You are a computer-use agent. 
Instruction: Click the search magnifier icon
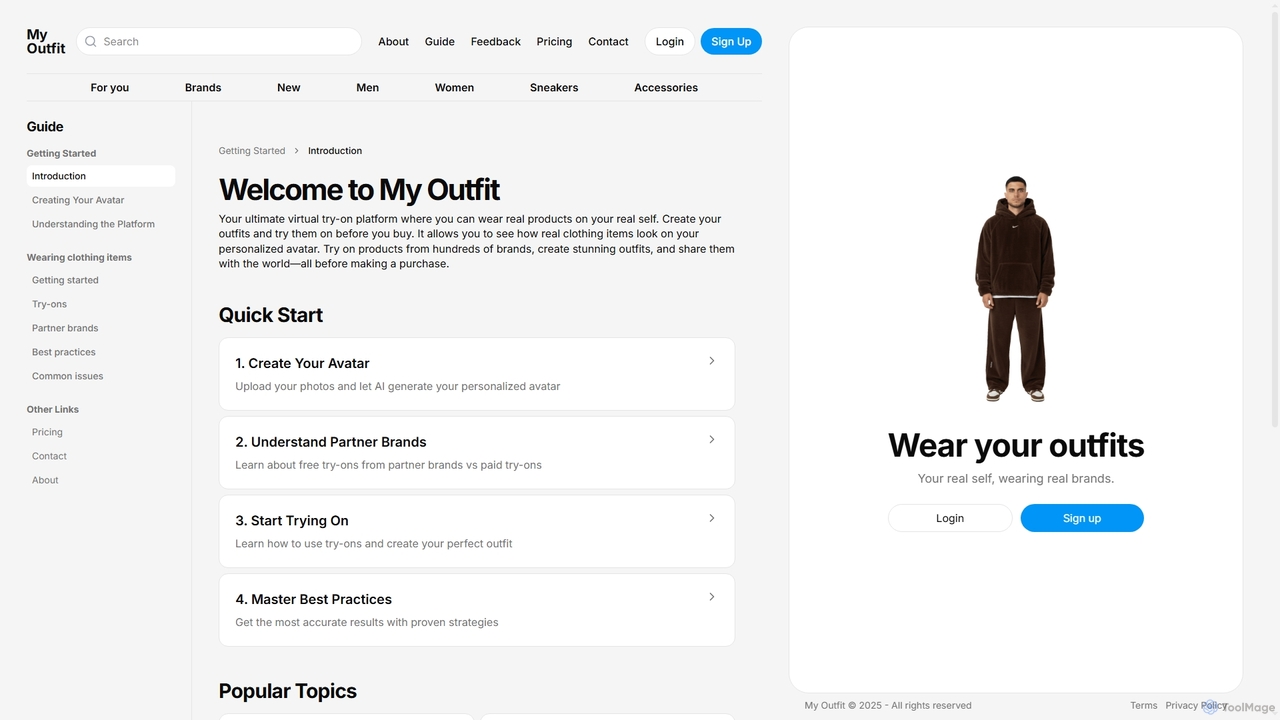[91, 41]
